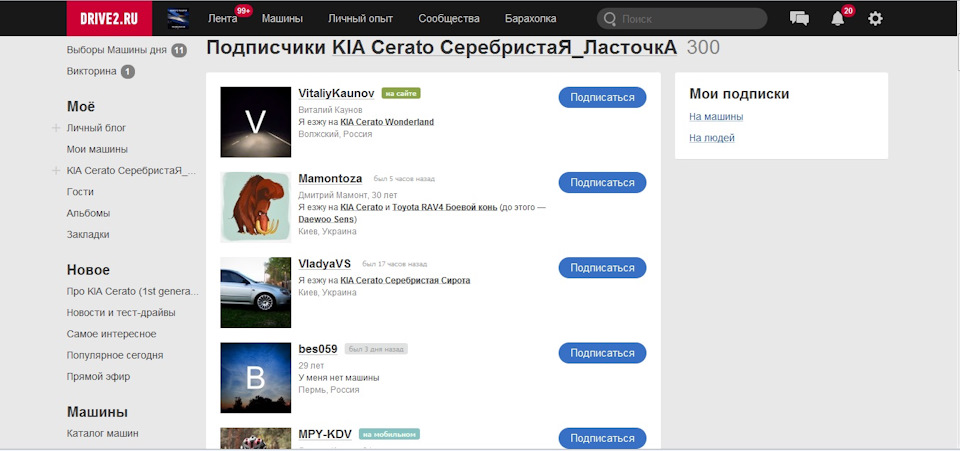
Task: Open На машины subscriptions link
Action: (x=716, y=116)
